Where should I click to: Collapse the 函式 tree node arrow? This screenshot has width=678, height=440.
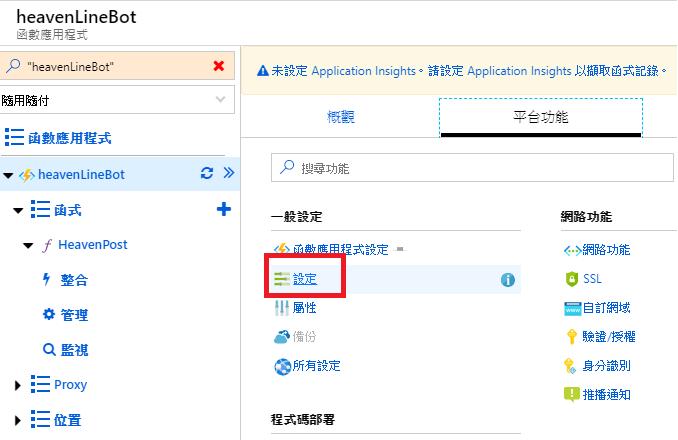tap(18, 211)
